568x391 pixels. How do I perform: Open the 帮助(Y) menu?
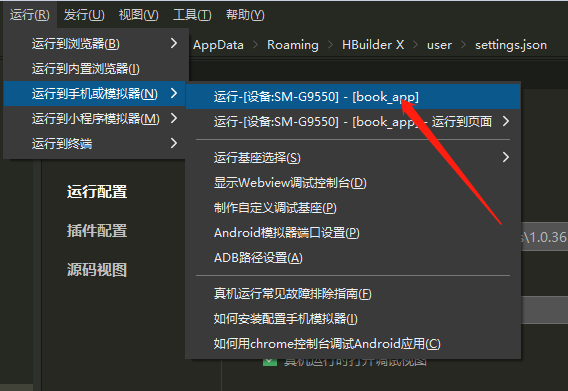click(x=245, y=15)
